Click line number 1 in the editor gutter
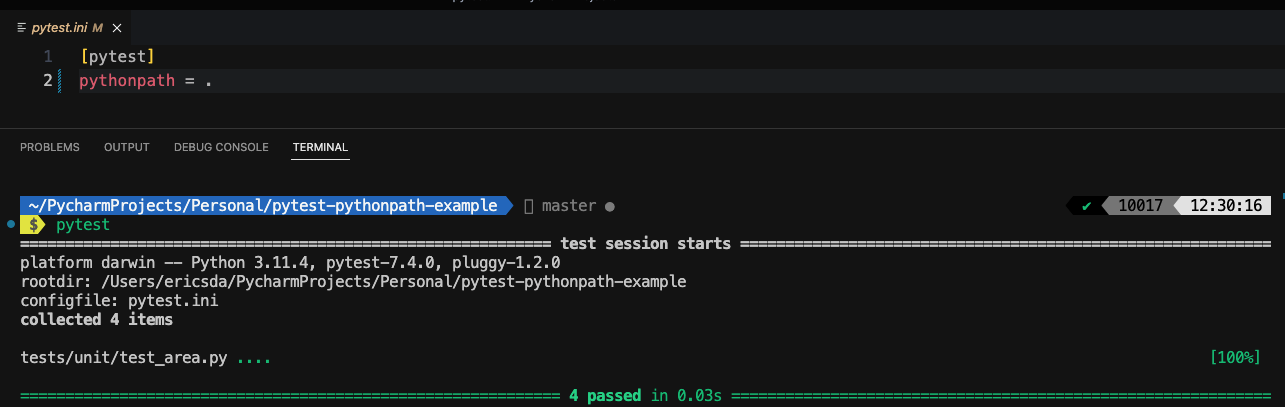Viewport: 1285px width, 407px height. pos(47,56)
